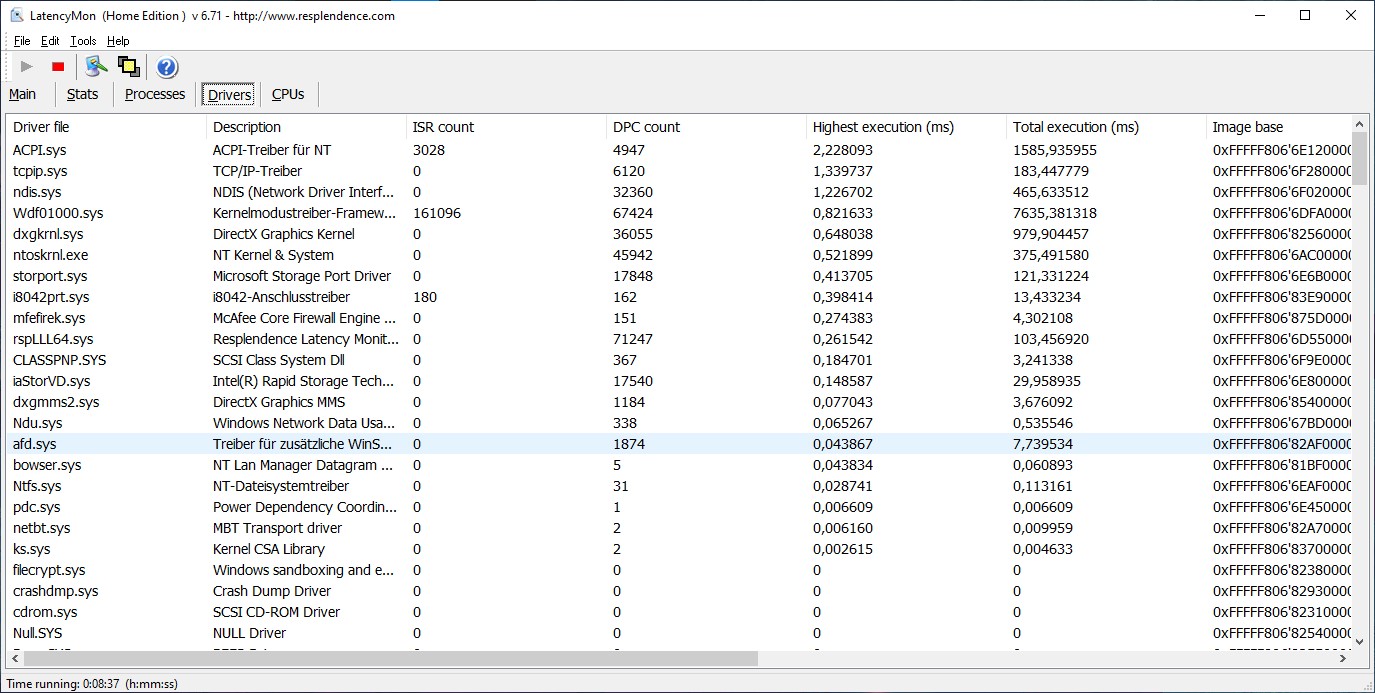This screenshot has width=1375, height=693.
Task: Select the ACPI.sys driver row
Action: point(40,150)
